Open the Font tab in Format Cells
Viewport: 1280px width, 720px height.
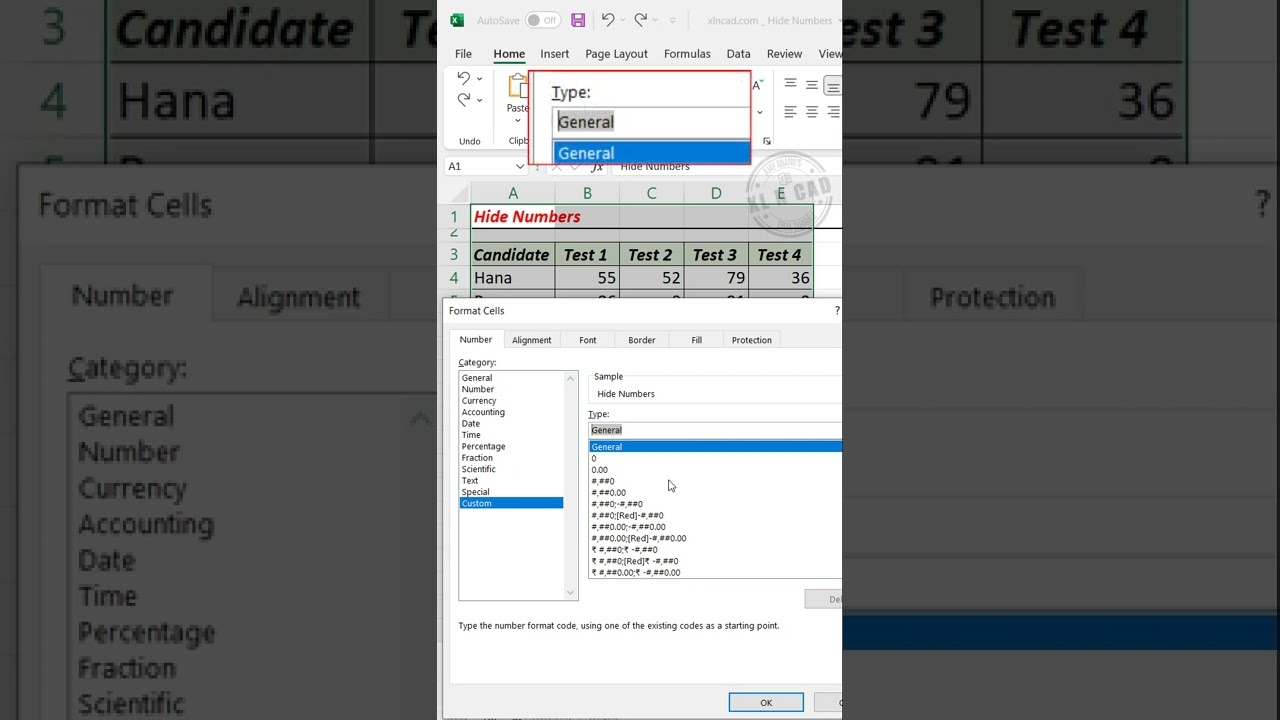pyautogui.click(x=588, y=340)
